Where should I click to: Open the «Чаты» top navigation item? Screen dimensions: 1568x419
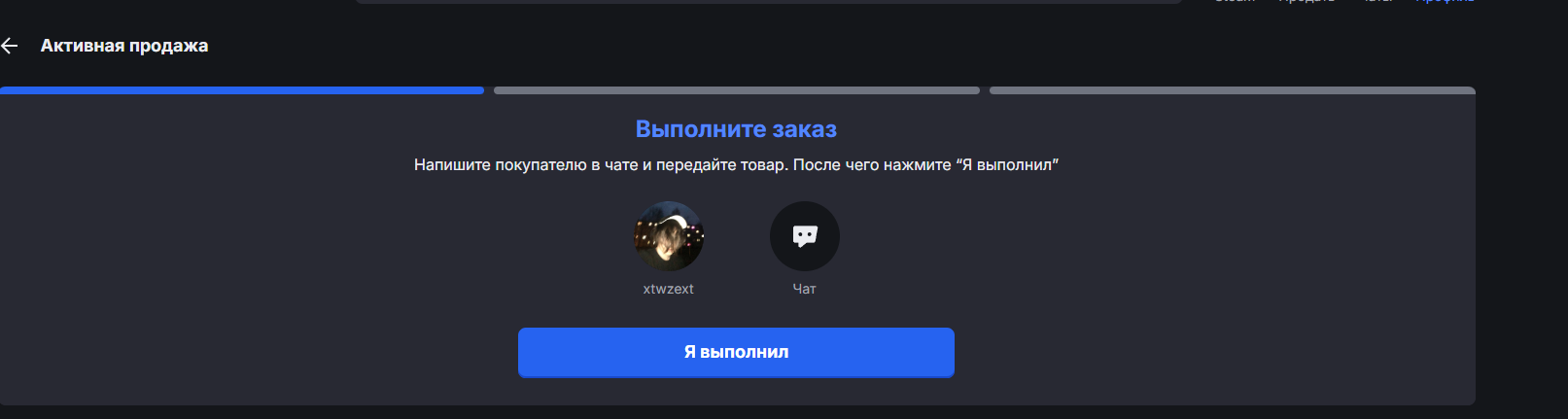tap(1377, 2)
